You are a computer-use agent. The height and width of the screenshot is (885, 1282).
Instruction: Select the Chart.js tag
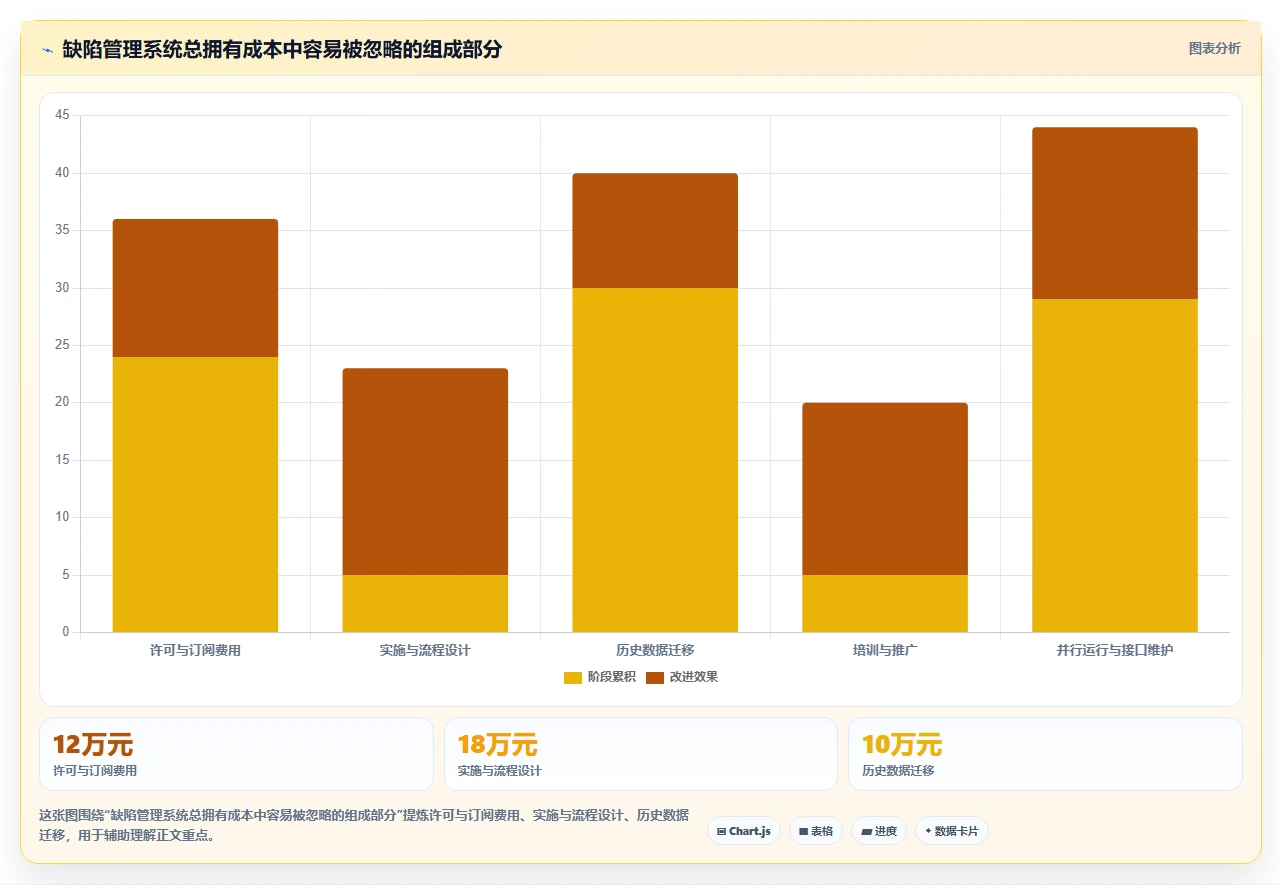pos(744,831)
